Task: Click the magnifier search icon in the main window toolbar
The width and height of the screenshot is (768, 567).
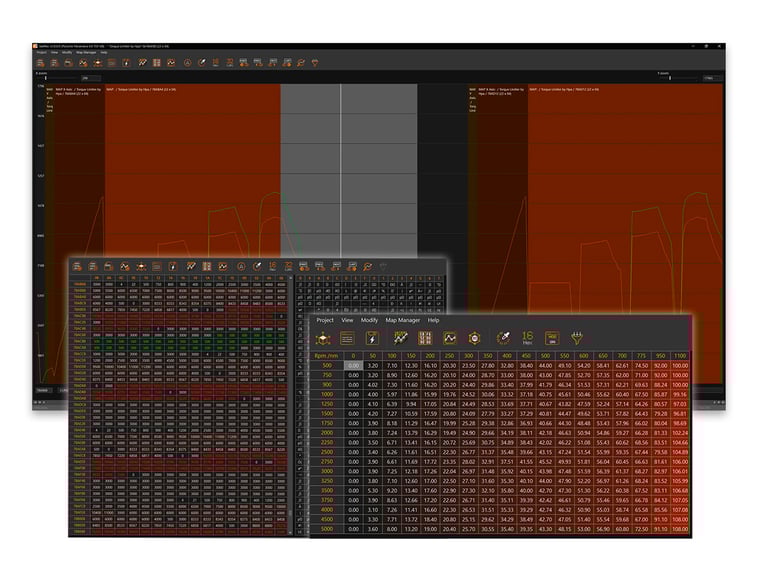Action: (301, 63)
